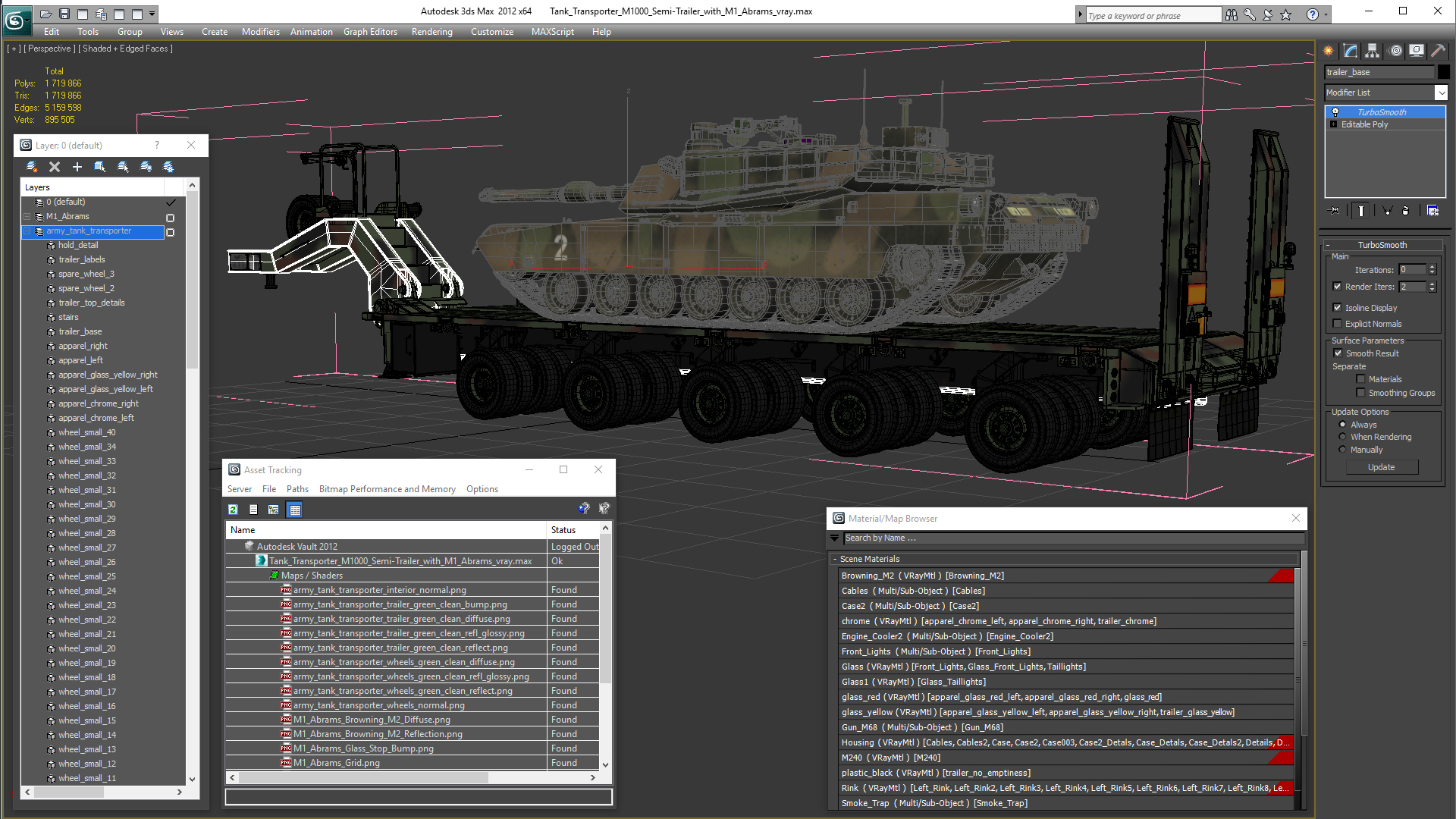The width and height of the screenshot is (1456, 819).
Task: Click Freeze/Unfreeze All Layers icon
Action: pos(168,167)
